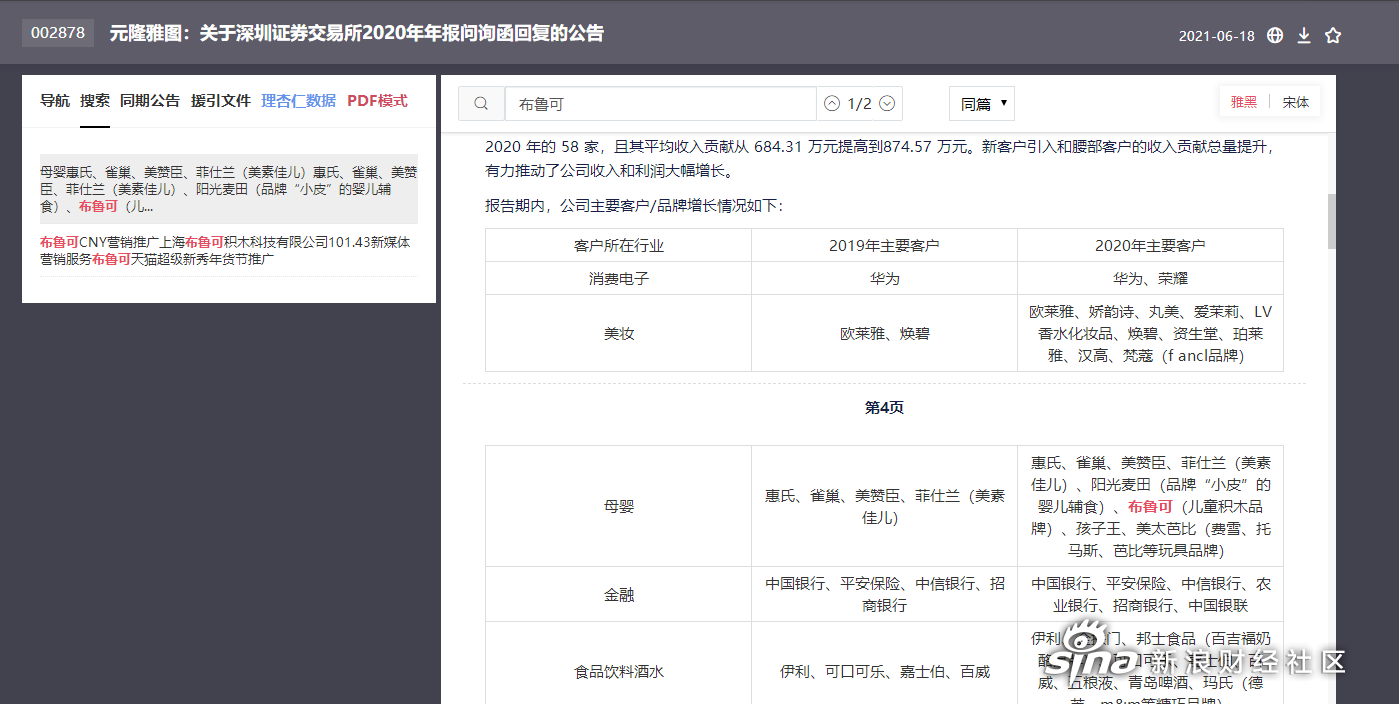Click the globe icon in the header
Image resolution: width=1399 pixels, height=704 pixels.
[x=1275, y=35]
